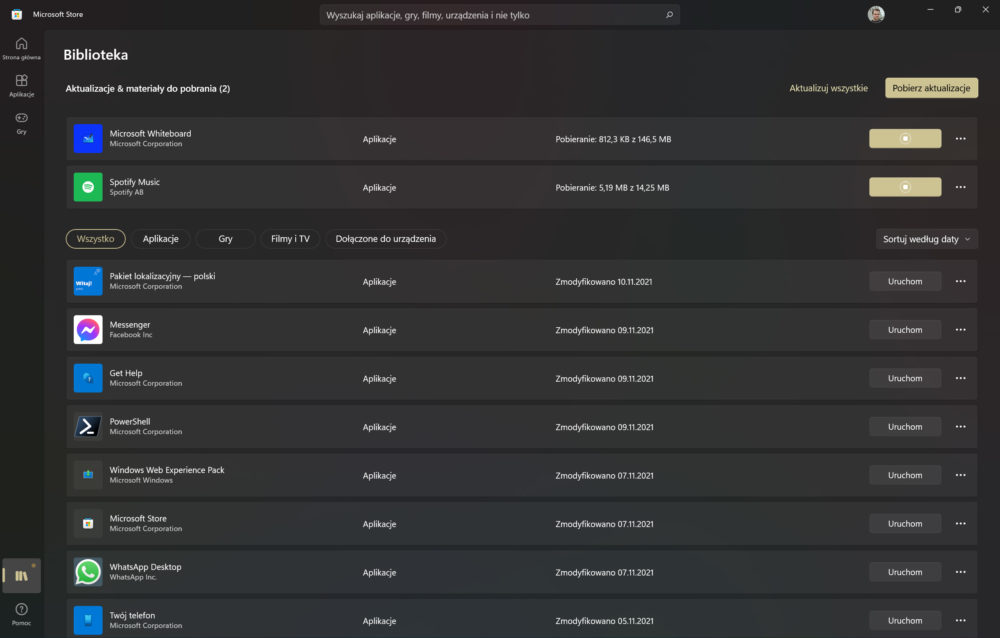Open more options for Microsoft Whiteboard
1000x638 pixels.
960,138
